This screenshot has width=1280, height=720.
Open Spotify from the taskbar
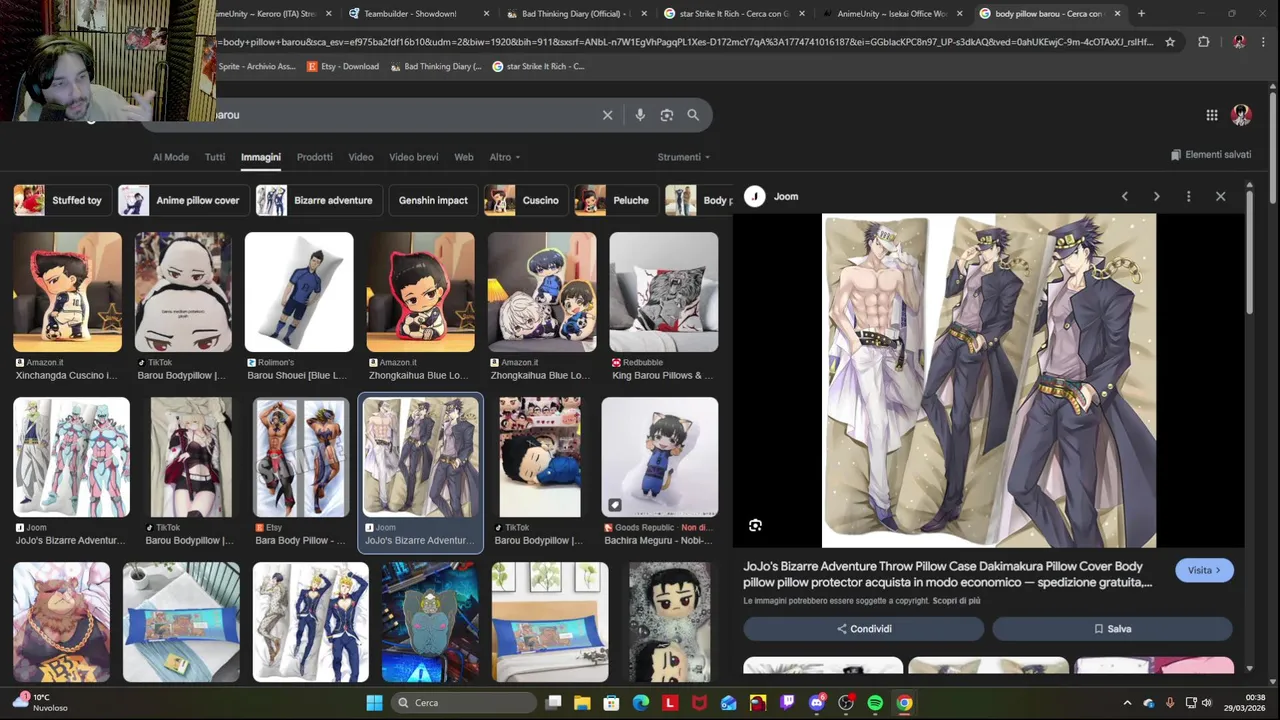point(875,703)
